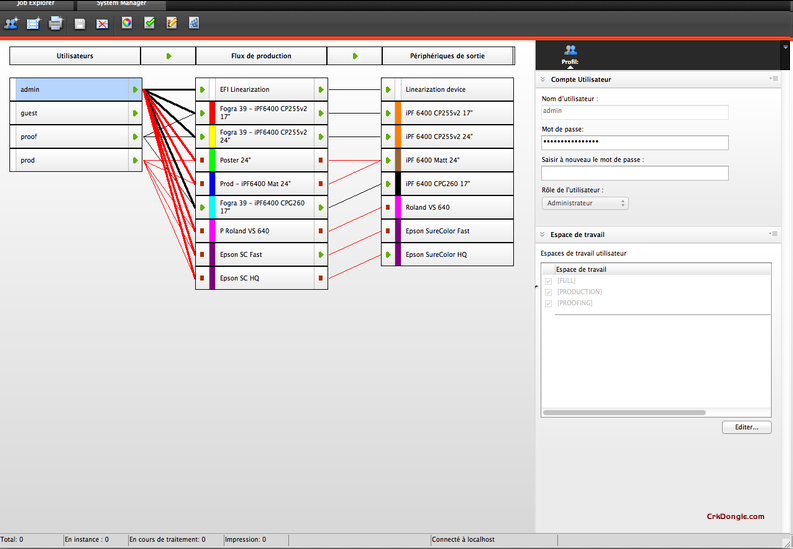Select the prod user row
The image size is (793, 549).
[76, 160]
